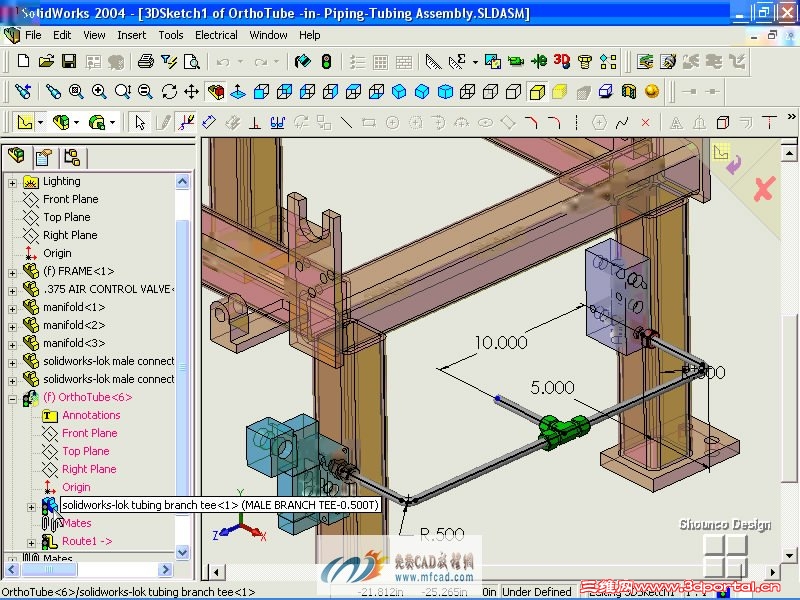Click the New document icon
This screenshot has height=600, width=800.
point(23,61)
